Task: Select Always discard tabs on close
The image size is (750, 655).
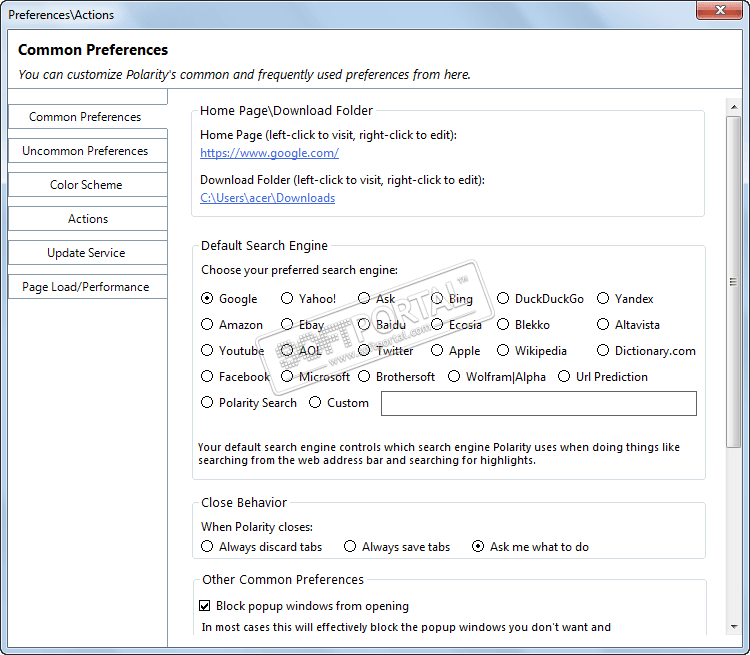Action: pyautogui.click(x=208, y=547)
